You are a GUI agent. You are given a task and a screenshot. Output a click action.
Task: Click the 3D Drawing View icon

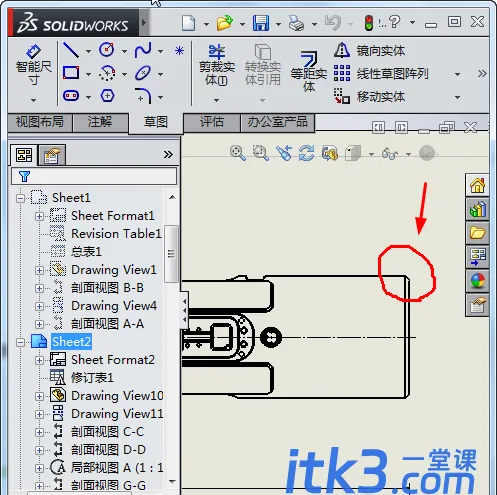click(330, 153)
